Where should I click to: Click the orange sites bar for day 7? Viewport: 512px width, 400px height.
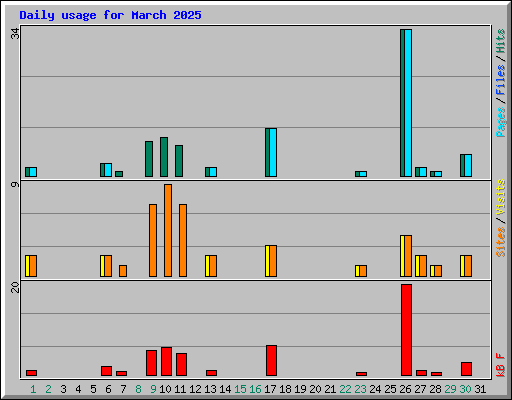(123, 271)
